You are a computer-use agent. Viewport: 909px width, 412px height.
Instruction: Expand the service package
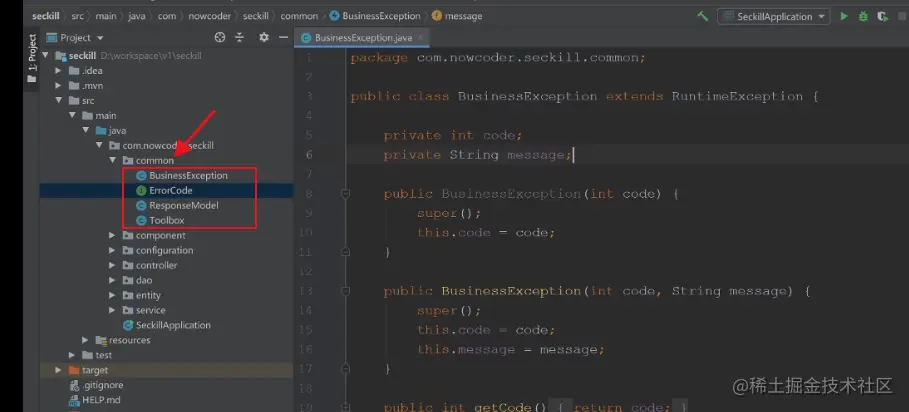[x=113, y=310]
